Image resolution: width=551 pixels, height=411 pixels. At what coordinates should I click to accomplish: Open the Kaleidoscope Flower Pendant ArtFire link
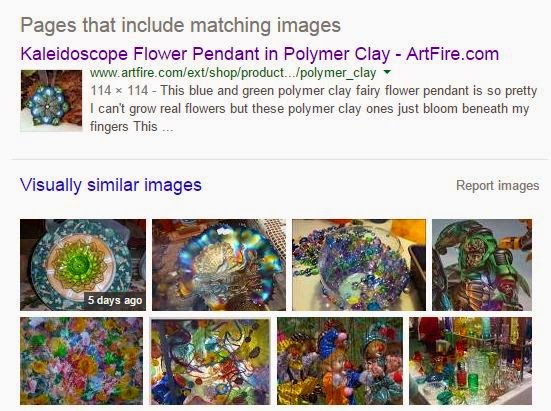259,54
